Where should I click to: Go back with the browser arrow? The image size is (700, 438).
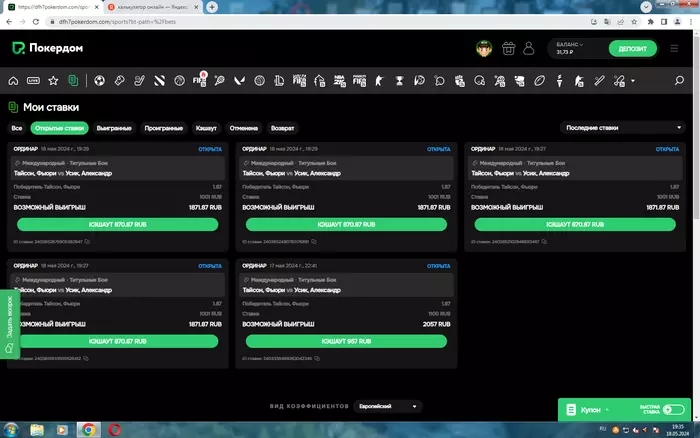(9, 22)
